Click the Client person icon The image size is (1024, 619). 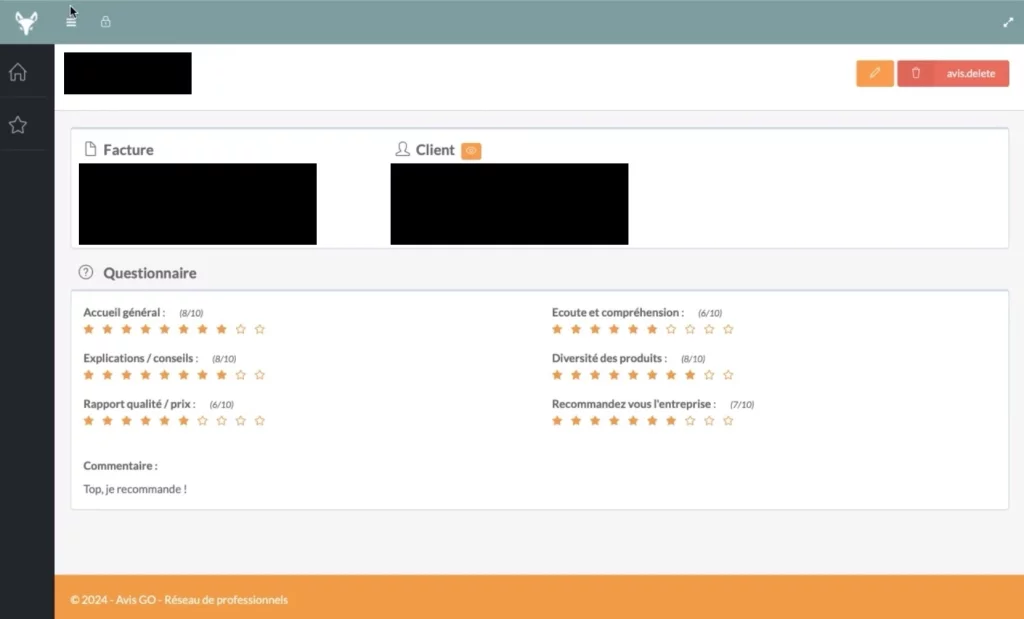click(402, 149)
